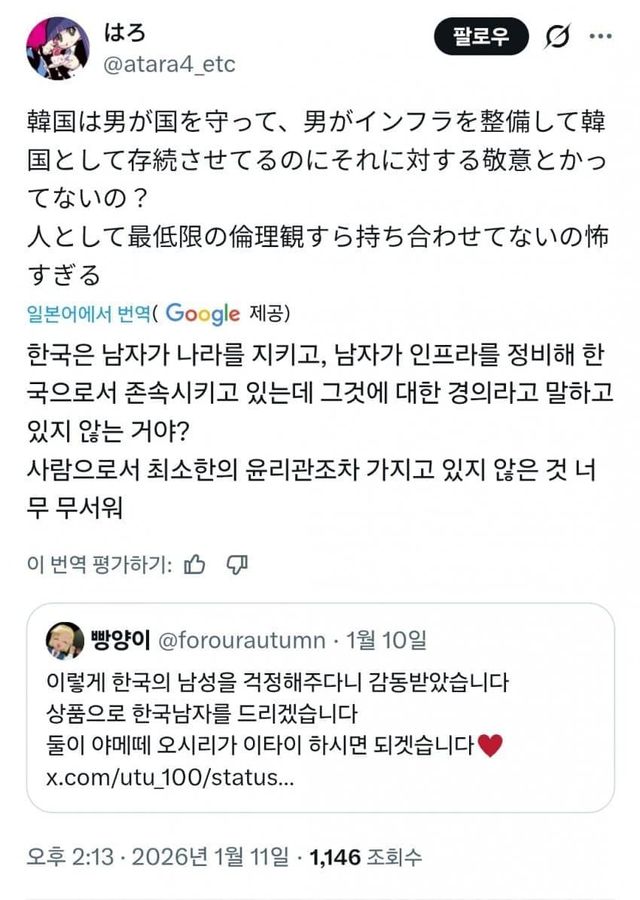
Task: Open the @atara4_etc handle
Action: click(x=169, y=64)
